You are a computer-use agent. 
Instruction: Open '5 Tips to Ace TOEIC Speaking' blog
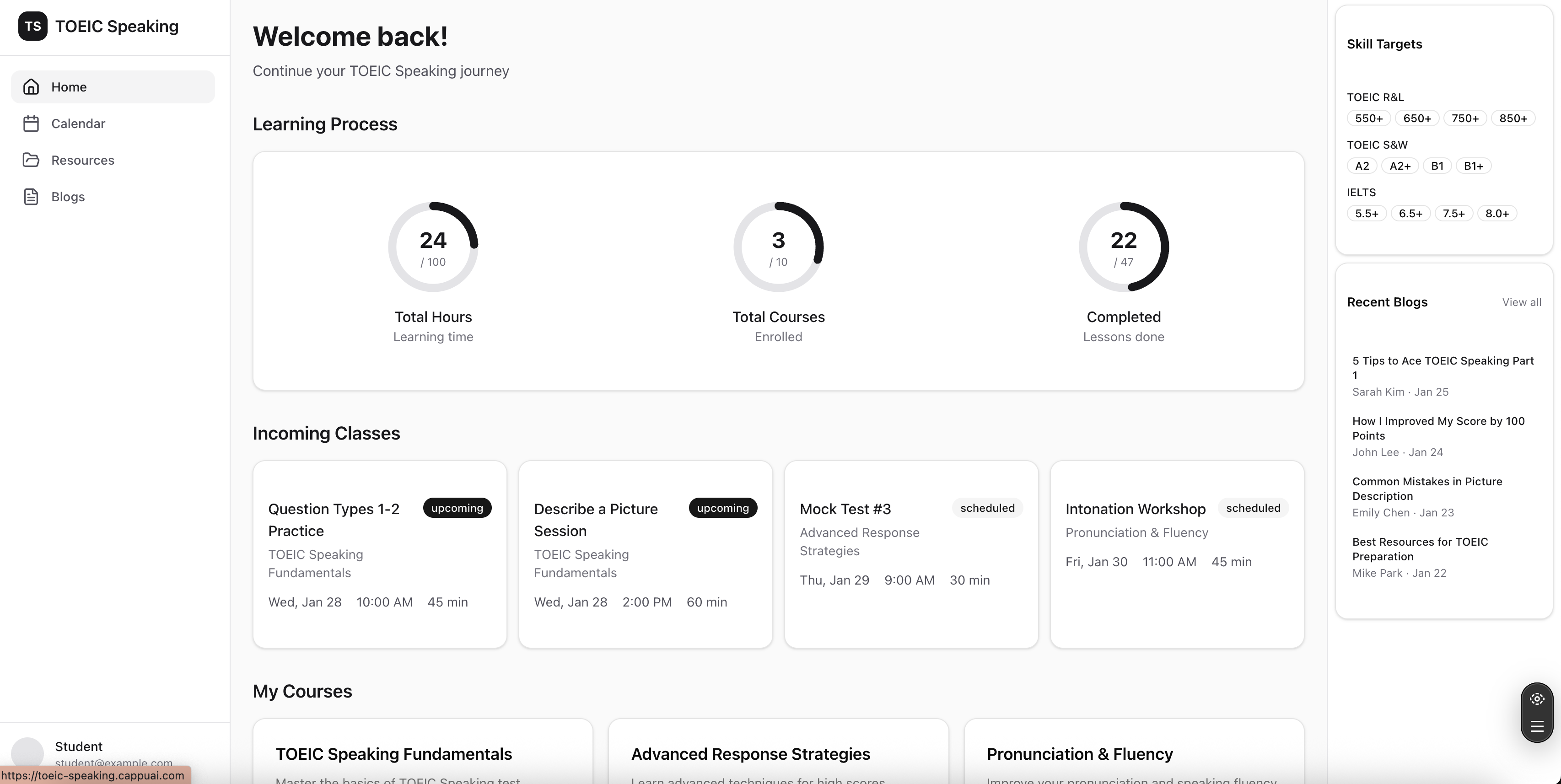click(x=1442, y=368)
